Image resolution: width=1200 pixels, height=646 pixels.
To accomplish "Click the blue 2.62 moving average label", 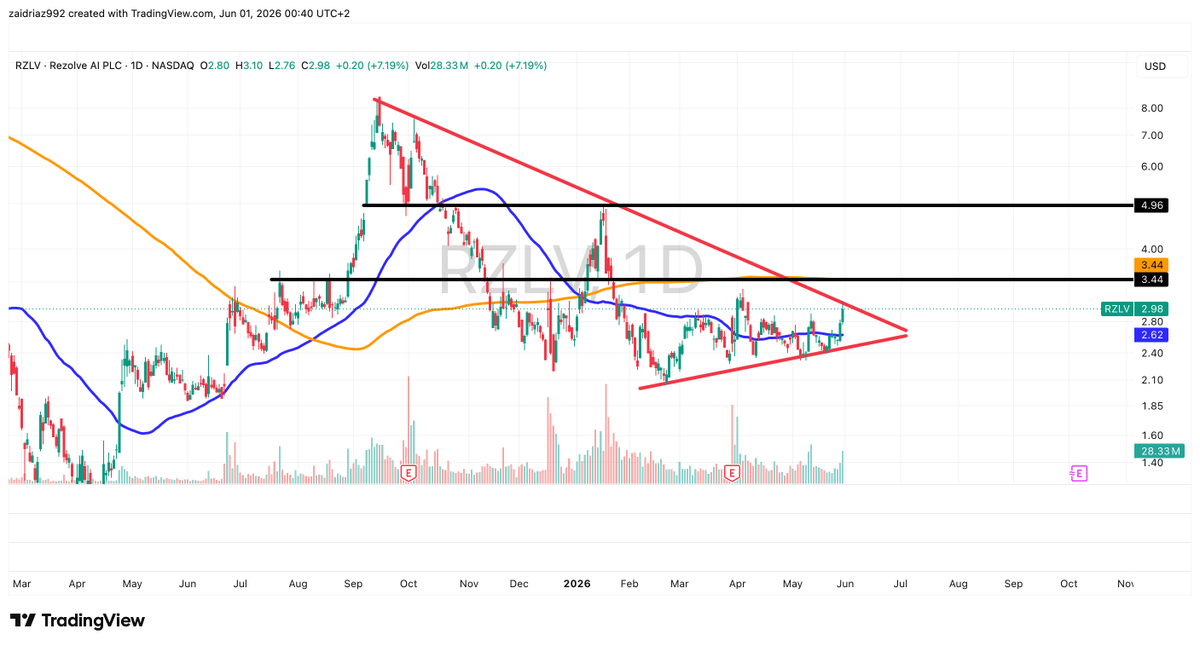I will click(x=1151, y=335).
